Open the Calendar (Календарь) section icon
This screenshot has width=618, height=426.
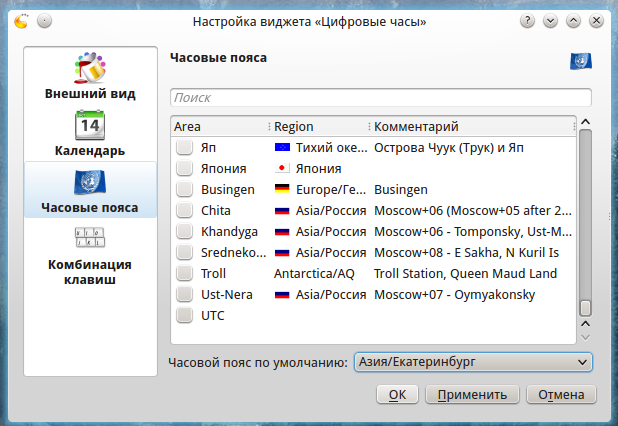(90, 126)
